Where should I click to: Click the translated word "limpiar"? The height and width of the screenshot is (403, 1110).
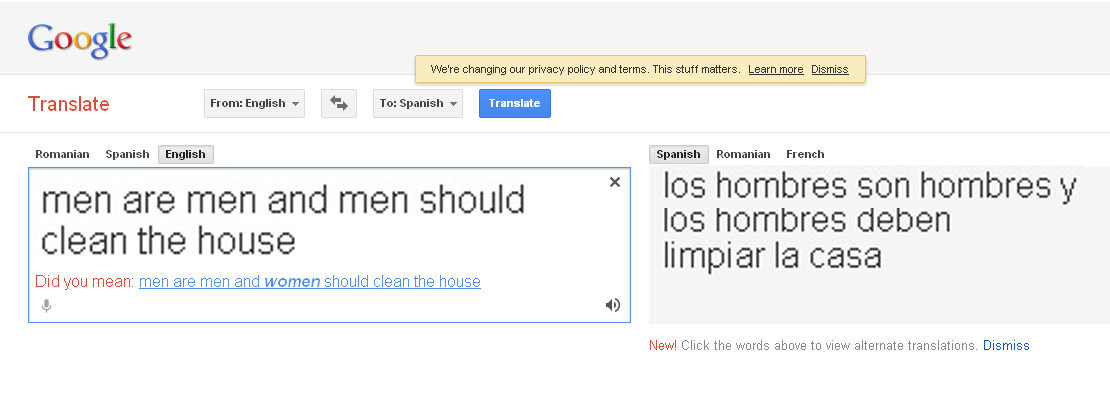pyautogui.click(x=715, y=255)
